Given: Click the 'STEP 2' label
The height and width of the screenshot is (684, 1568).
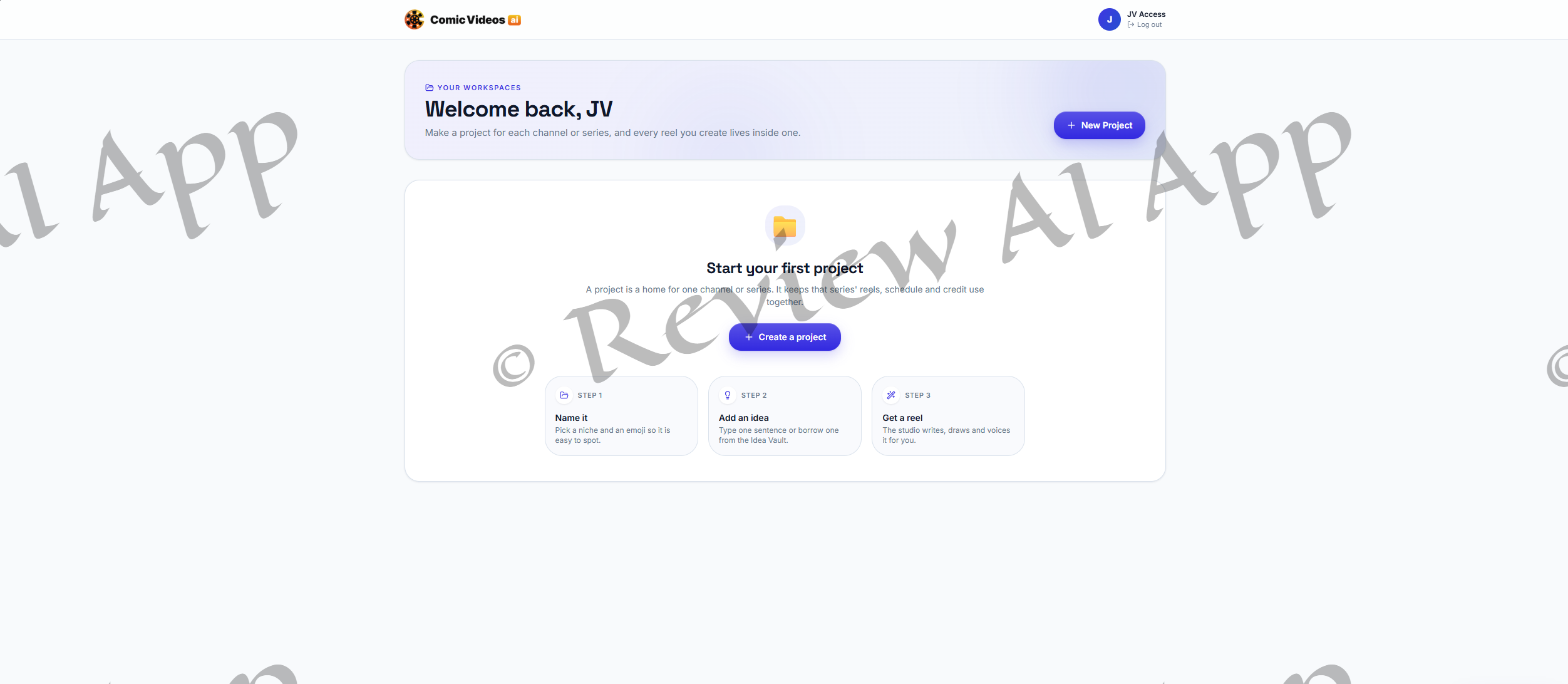Looking at the screenshot, I should pyautogui.click(x=753, y=395).
